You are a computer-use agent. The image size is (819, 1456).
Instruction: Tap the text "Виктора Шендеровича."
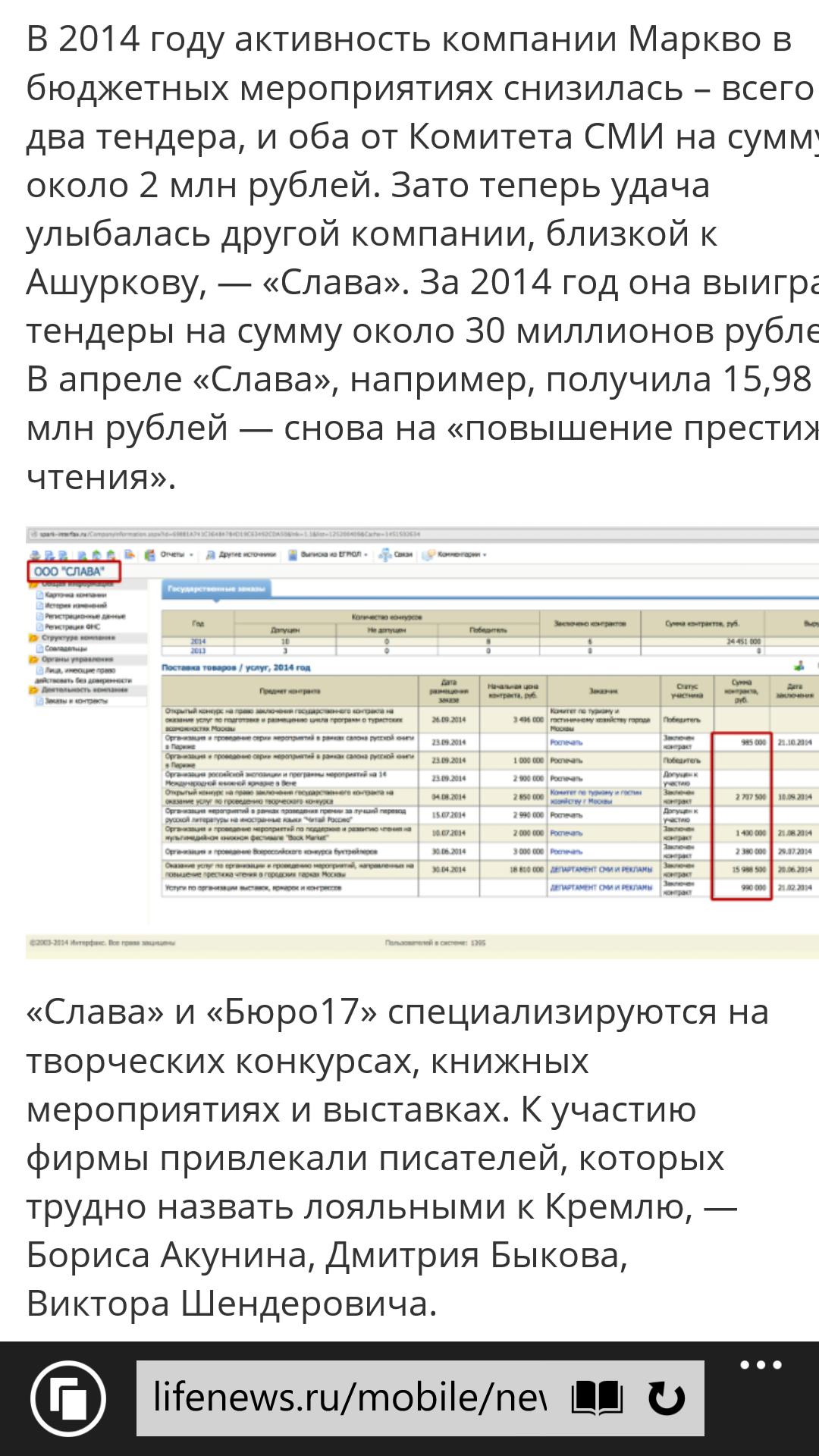click(232, 1304)
